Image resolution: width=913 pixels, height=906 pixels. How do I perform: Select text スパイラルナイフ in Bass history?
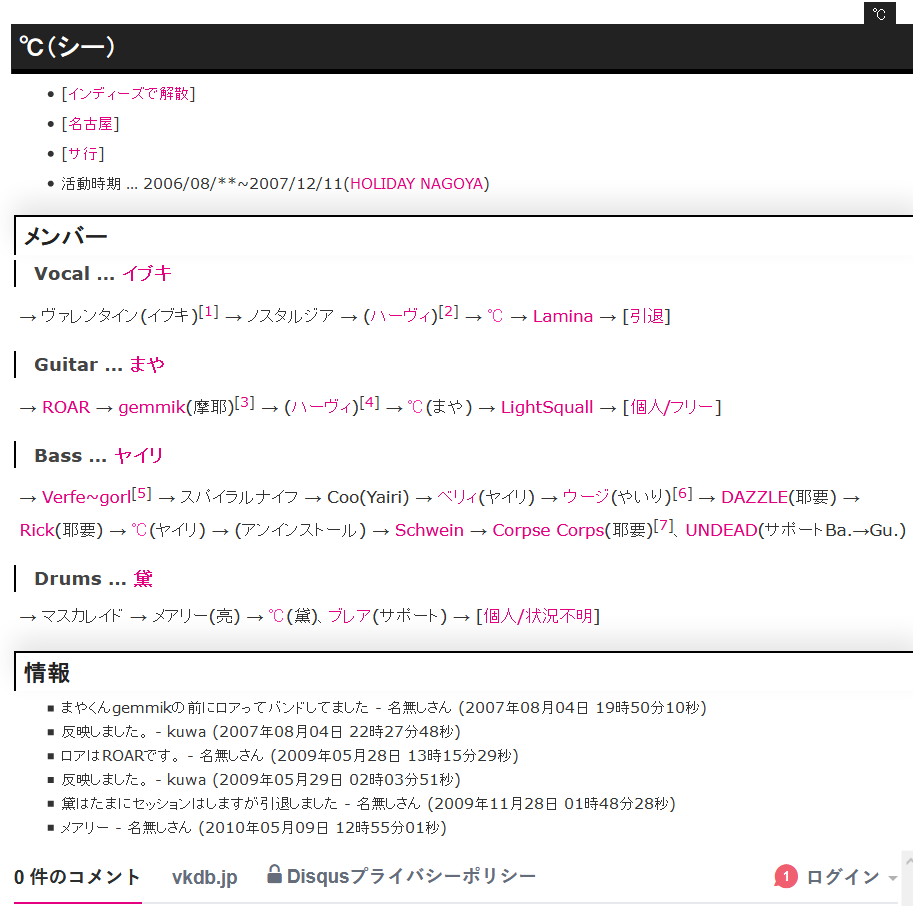[x=239, y=497]
